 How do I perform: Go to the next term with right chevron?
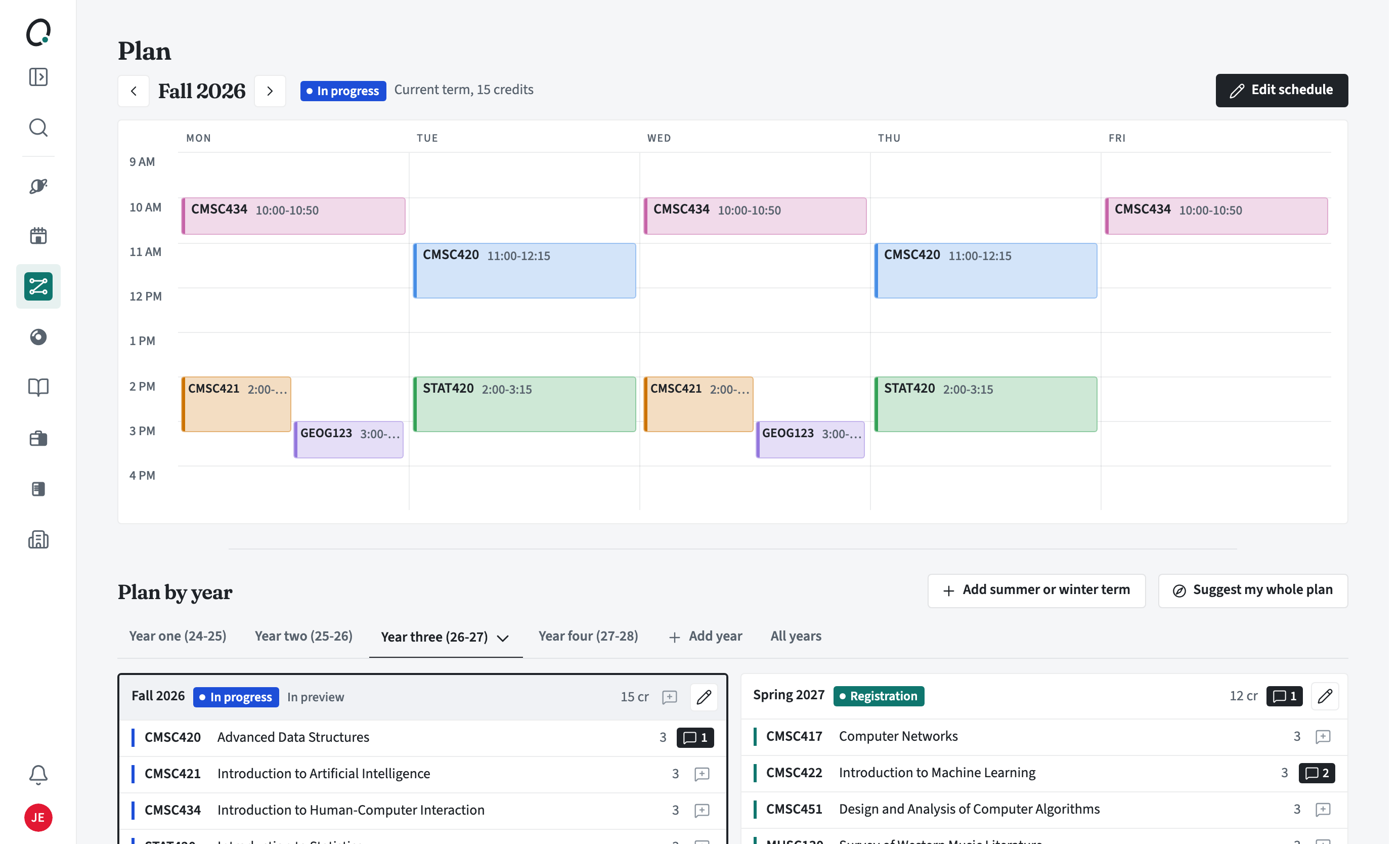[x=270, y=91]
